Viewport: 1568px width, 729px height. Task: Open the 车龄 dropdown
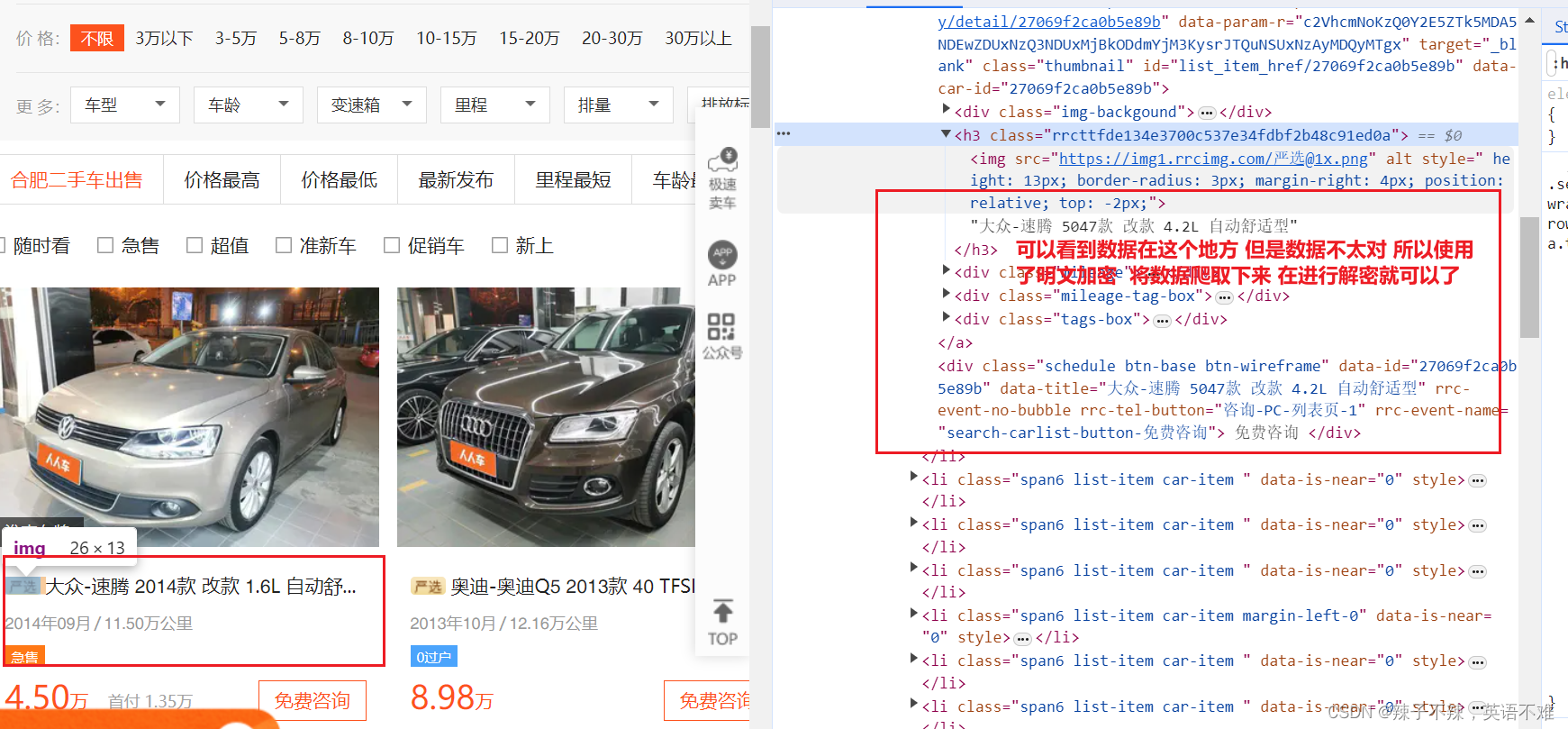(249, 105)
